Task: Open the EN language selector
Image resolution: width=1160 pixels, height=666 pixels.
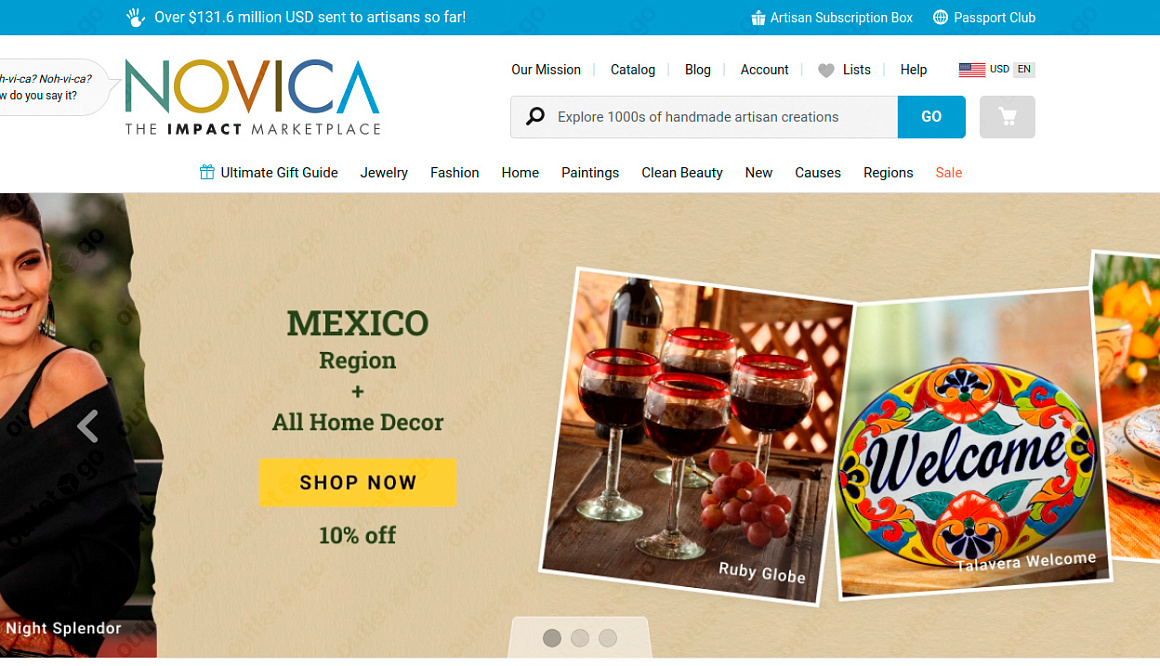Action: (x=1024, y=69)
